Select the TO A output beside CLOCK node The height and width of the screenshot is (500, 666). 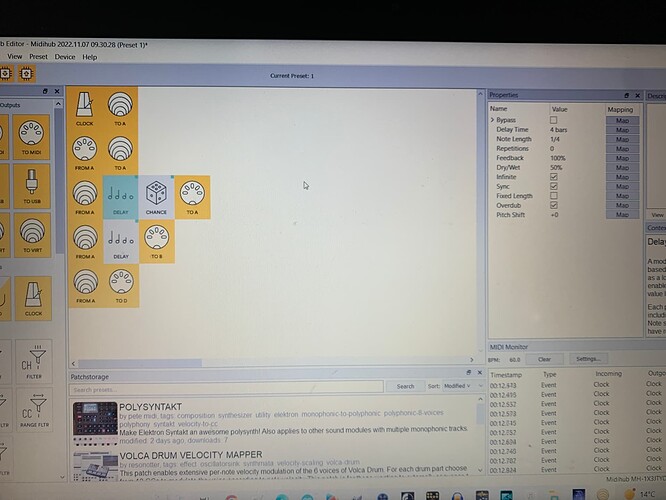(120, 108)
